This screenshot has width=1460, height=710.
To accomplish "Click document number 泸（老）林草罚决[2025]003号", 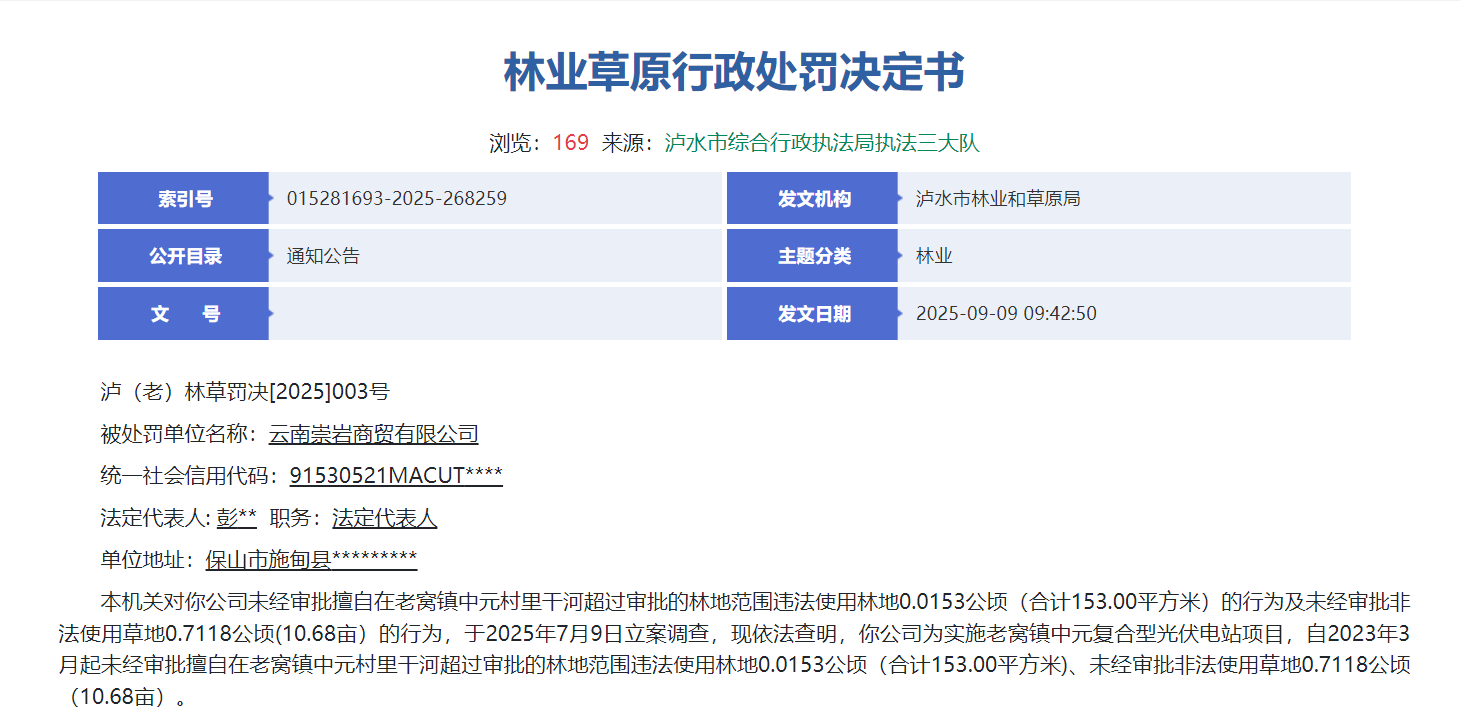I will pos(245,392).
